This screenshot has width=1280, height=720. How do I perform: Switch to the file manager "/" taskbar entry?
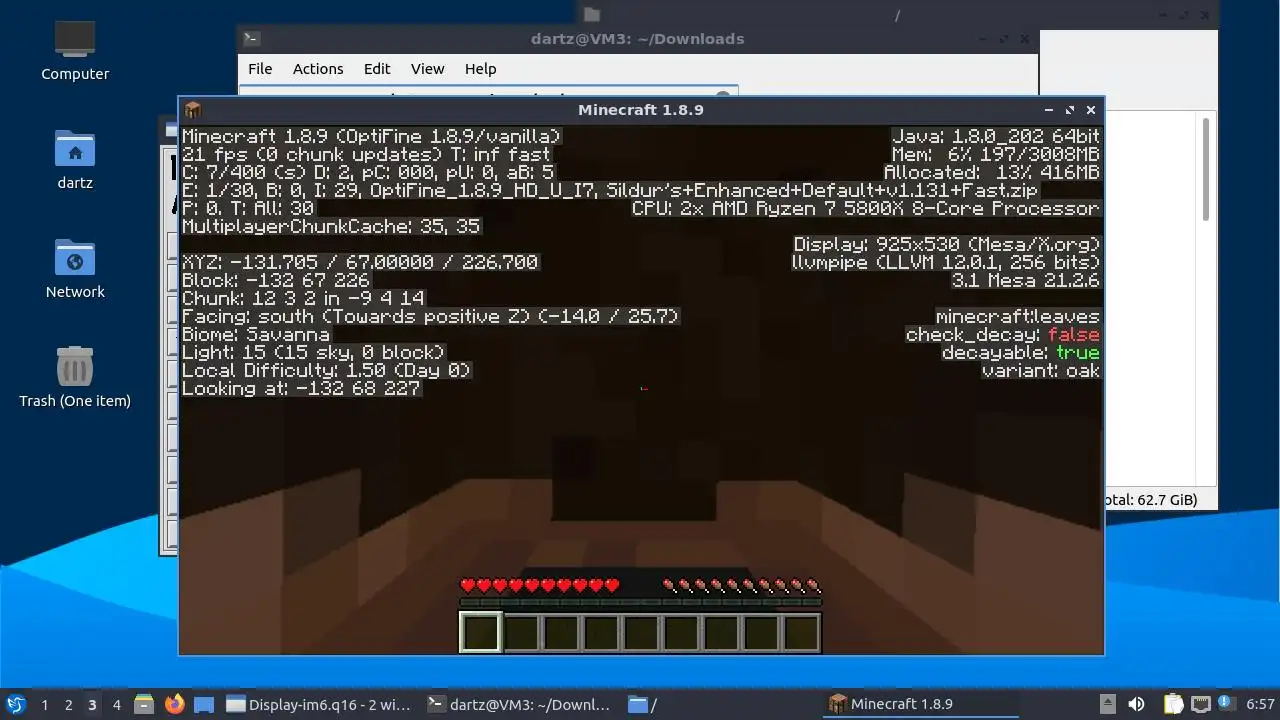click(720, 704)
